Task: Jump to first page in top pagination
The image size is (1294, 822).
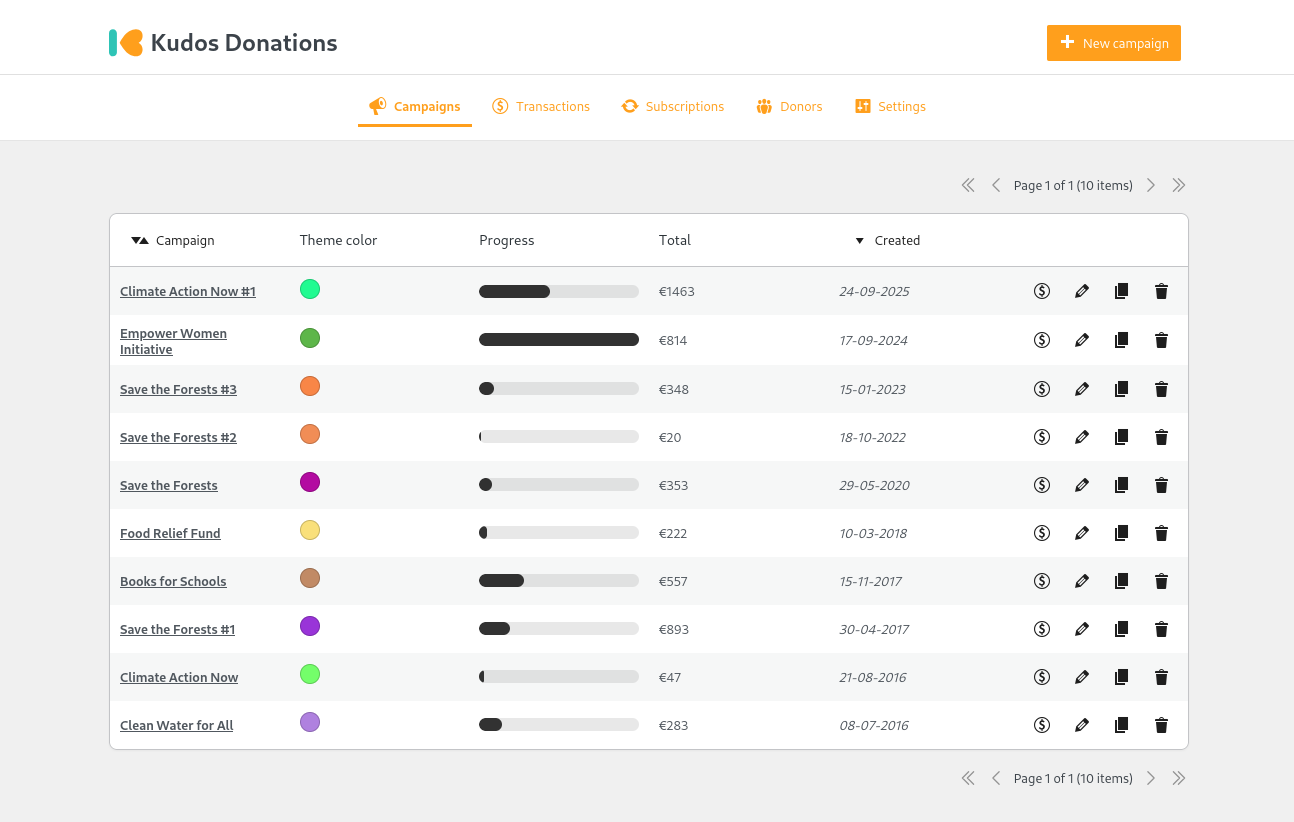Action: coord(967,185)
